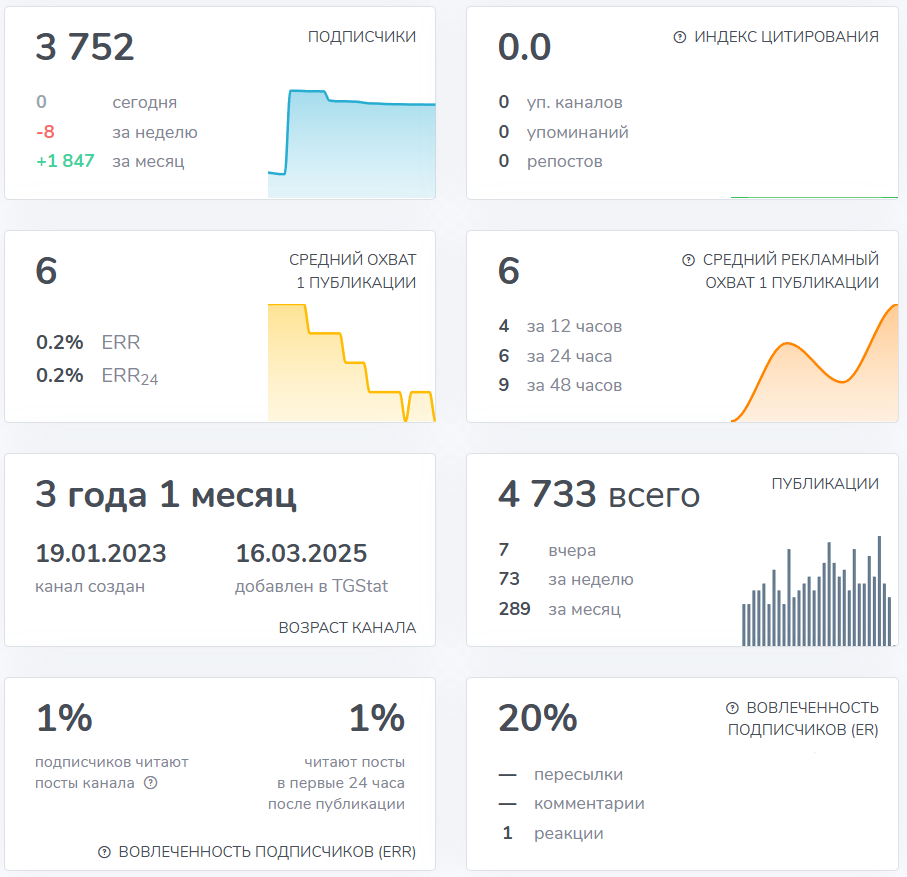Screen dimensions: 907x877
Task: Click channel creation date 19.01.2023
Action: [x=101, y=553]
